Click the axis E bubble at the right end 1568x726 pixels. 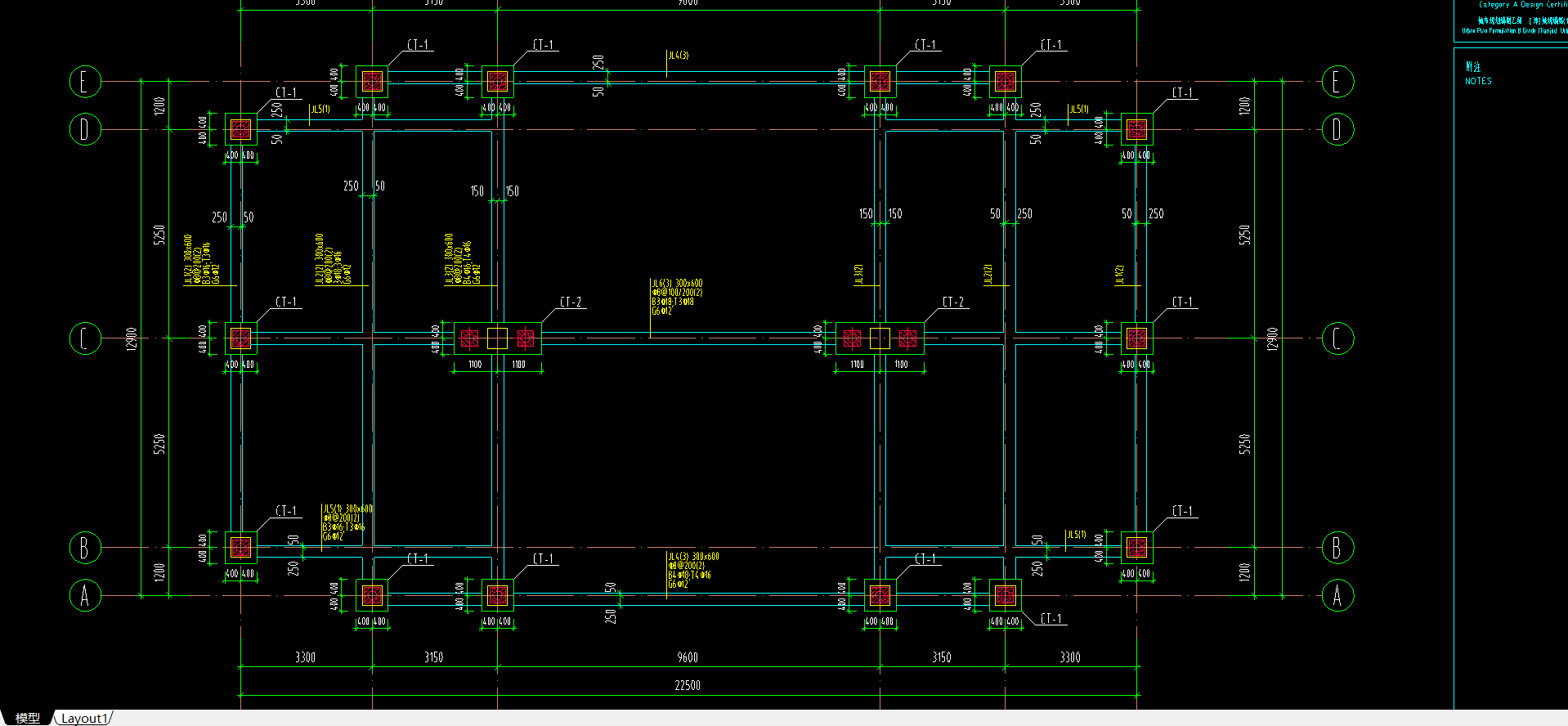pos(1337,82)
